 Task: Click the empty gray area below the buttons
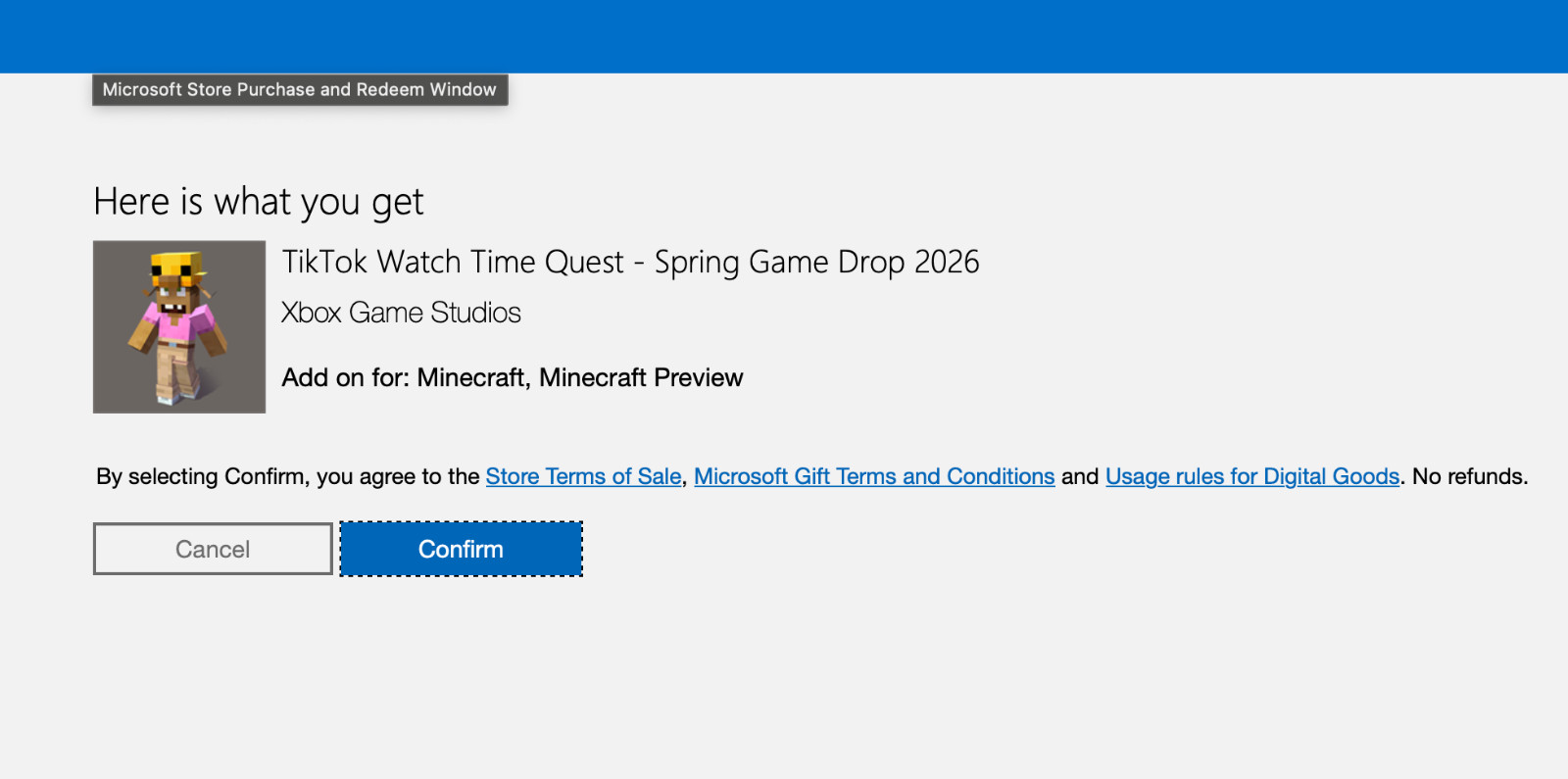pos(784,676)
